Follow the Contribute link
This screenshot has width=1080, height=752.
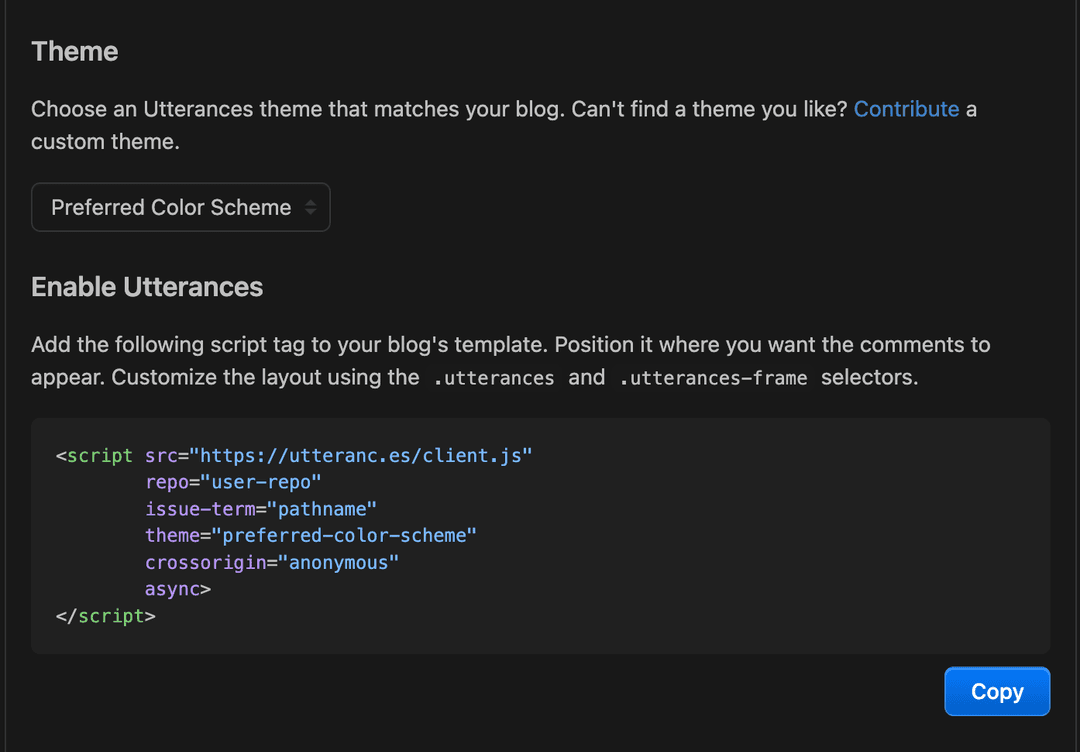coord(906,109)
